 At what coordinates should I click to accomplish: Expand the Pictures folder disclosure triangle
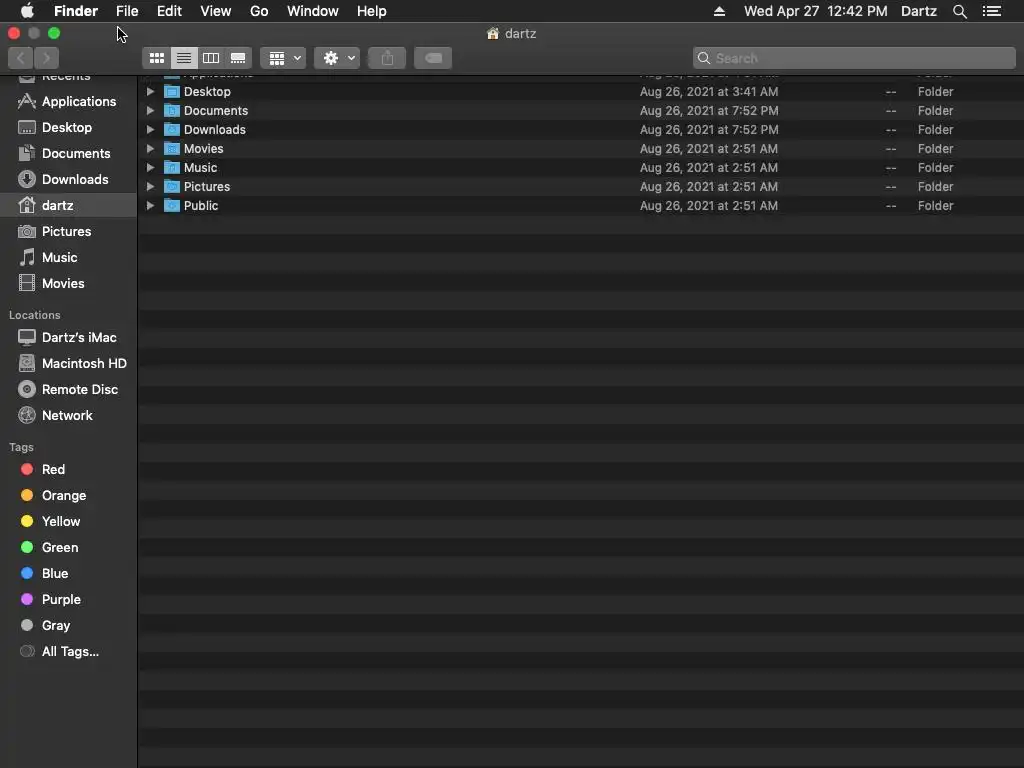(150, 186)
